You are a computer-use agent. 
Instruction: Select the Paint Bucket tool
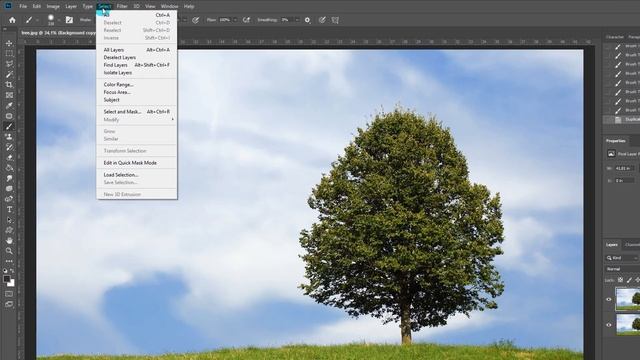coord(9,168)
